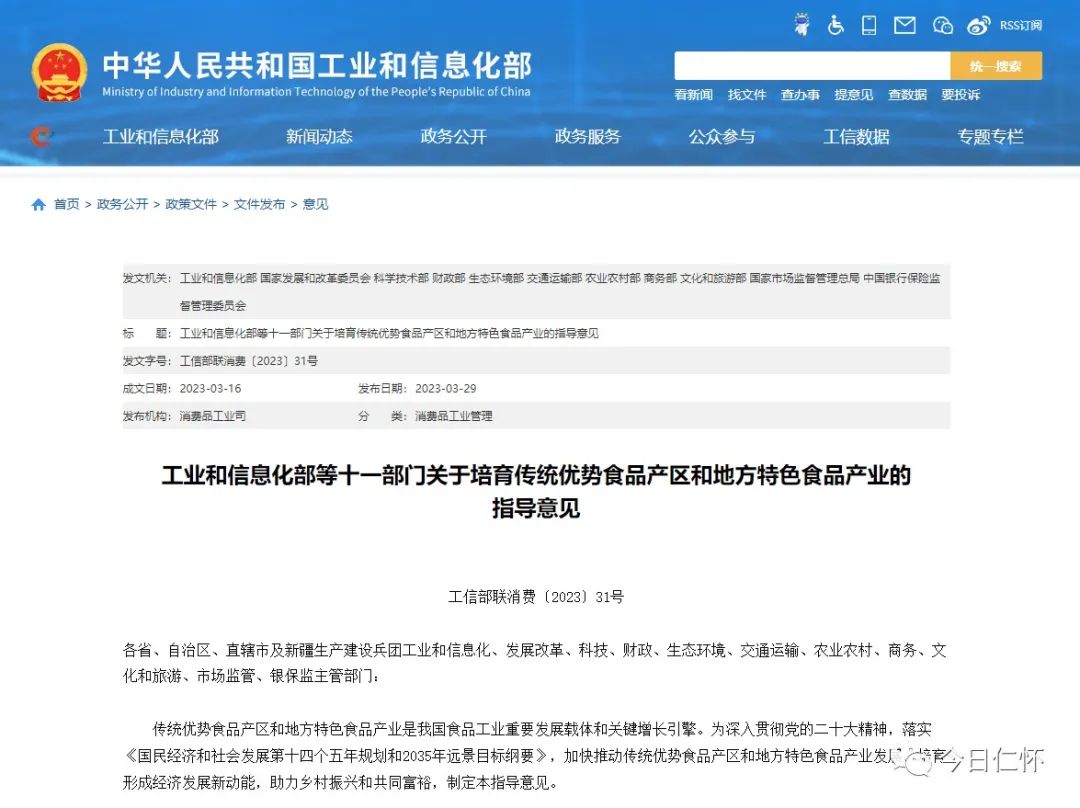
Task: Click 意见 in the breadcrumb
Action: tap(315, 204)
